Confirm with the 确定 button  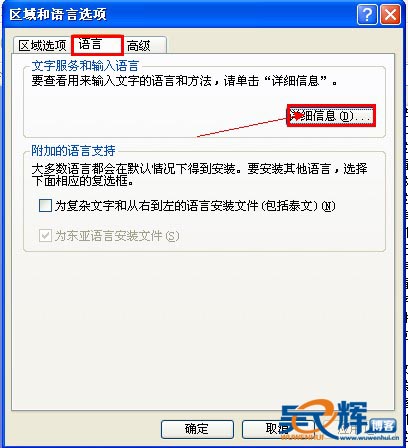click(x=197, y=429)
